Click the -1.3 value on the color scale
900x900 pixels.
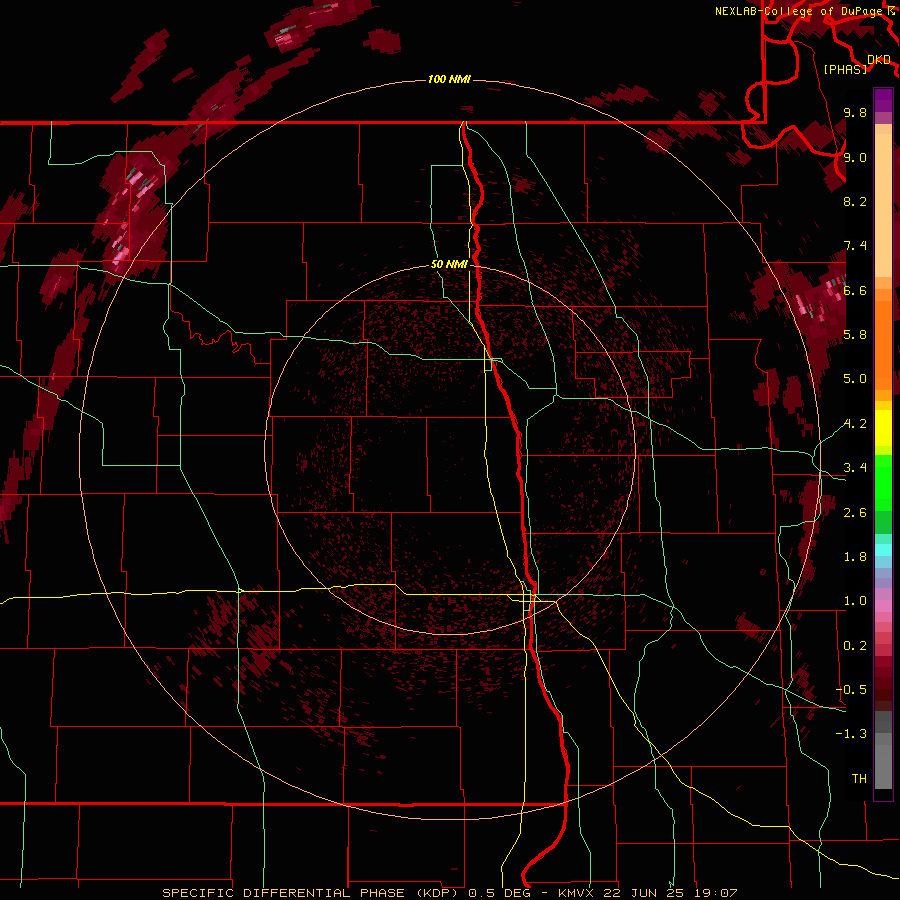pos(851,734)
